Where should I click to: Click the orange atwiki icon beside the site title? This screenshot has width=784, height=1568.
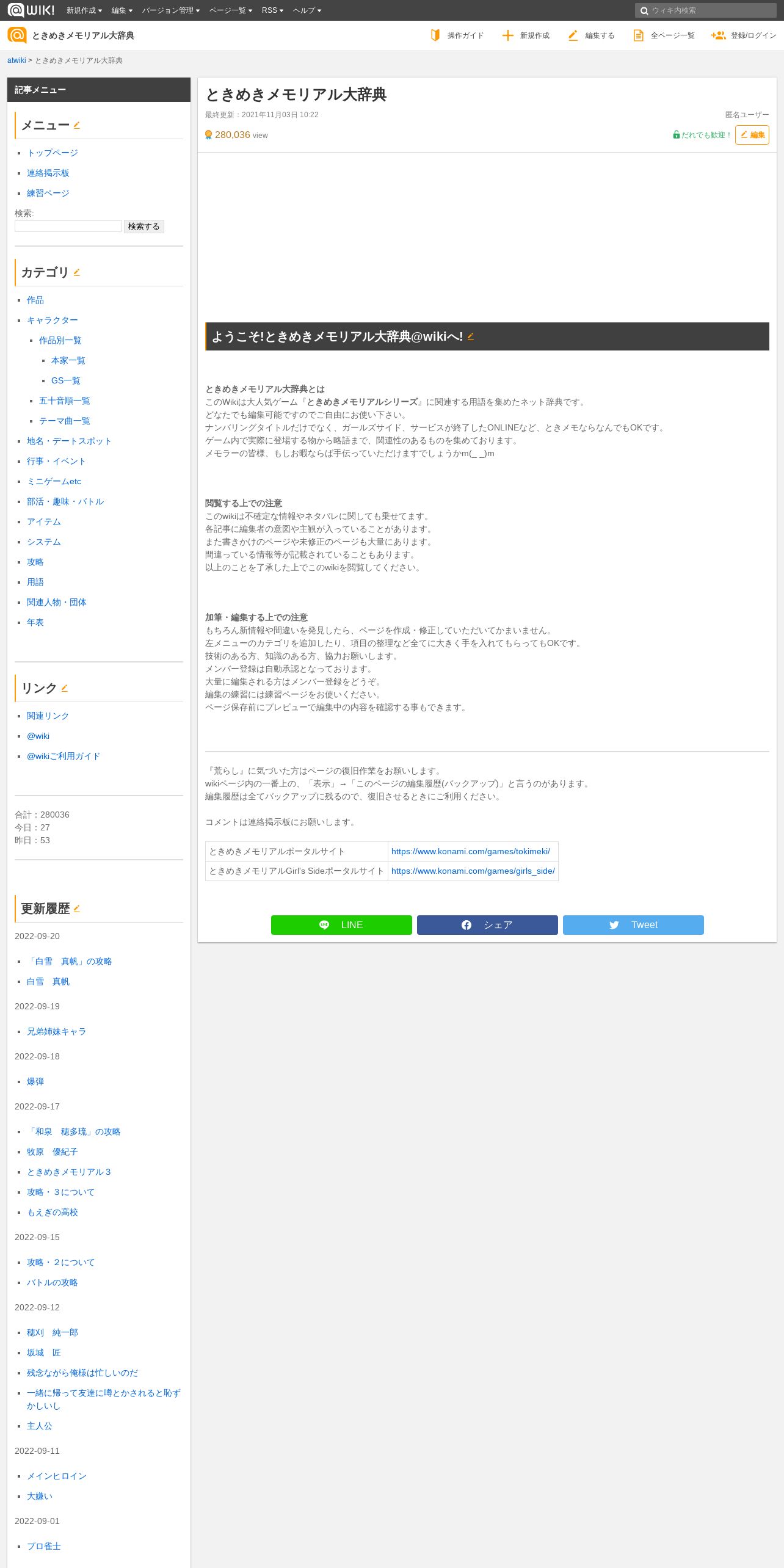[17, 35]
